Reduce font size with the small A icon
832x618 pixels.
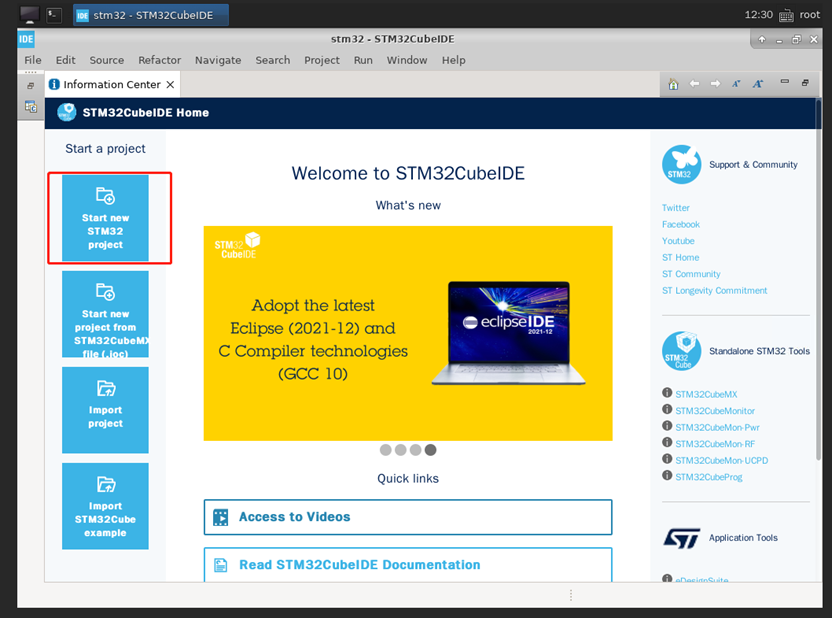[736, 84]
